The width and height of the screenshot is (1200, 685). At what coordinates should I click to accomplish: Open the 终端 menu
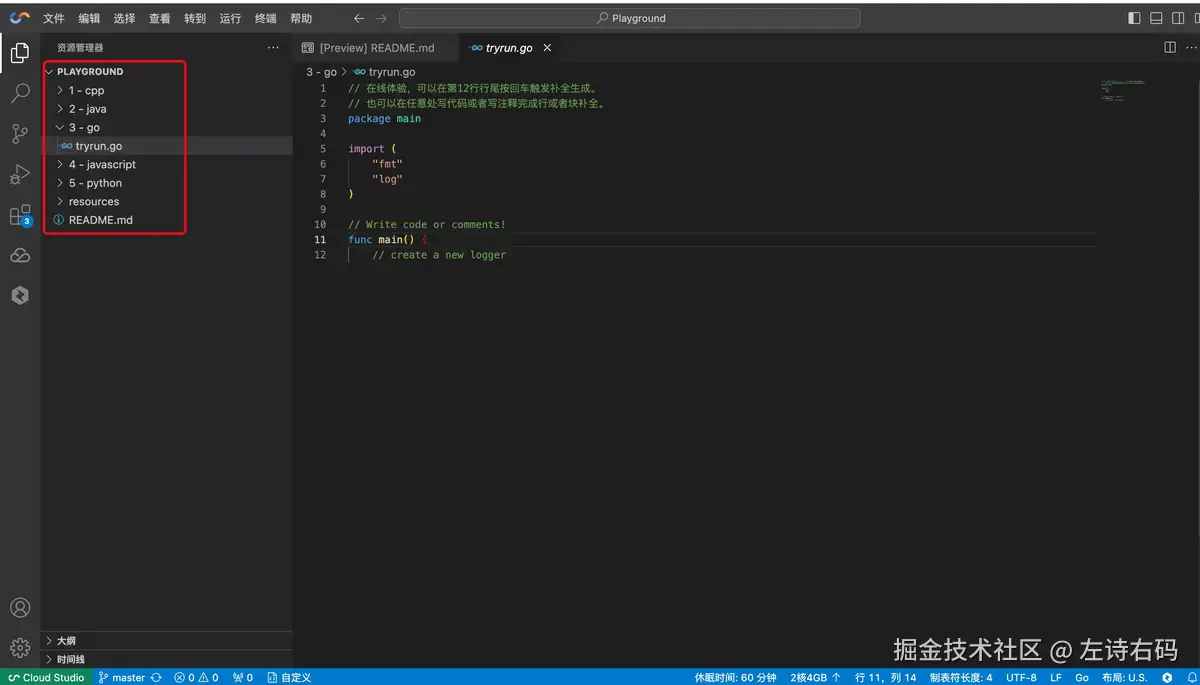(265, 18)
